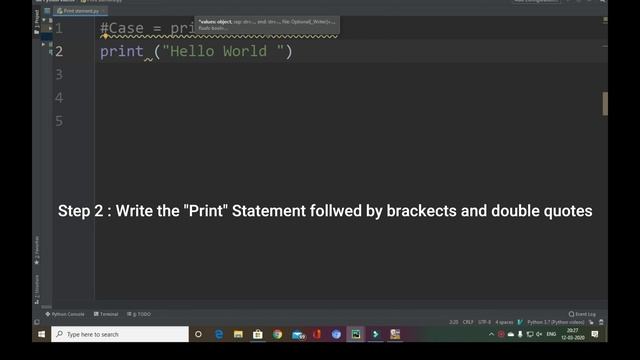Open the round blue app on the taskbar
Viewport: 640px width, 360px height.
[336, 334]
